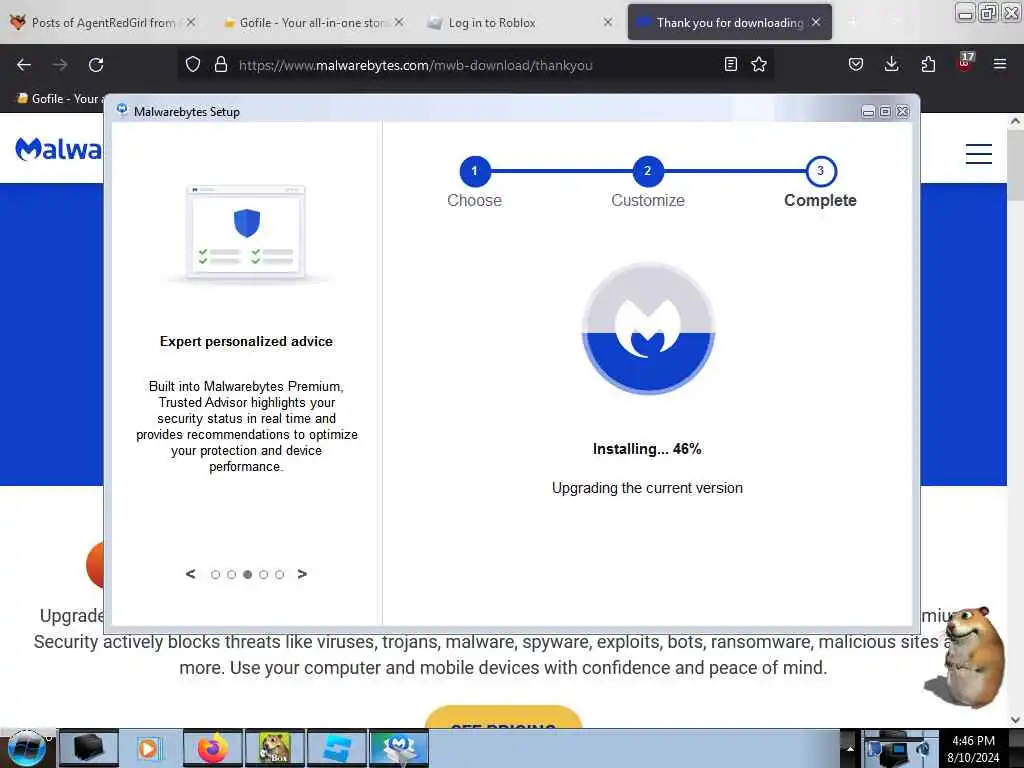
Task: Close the Log in to Roblox tab
Action: pos(607,22)
